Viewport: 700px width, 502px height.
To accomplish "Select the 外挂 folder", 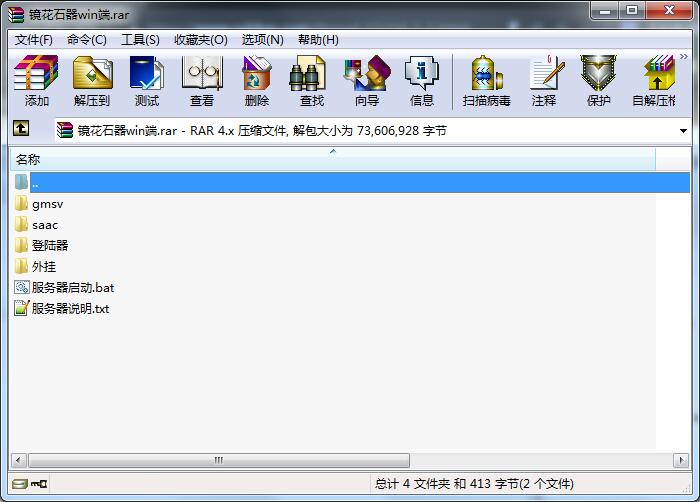I will coord(35,267).
